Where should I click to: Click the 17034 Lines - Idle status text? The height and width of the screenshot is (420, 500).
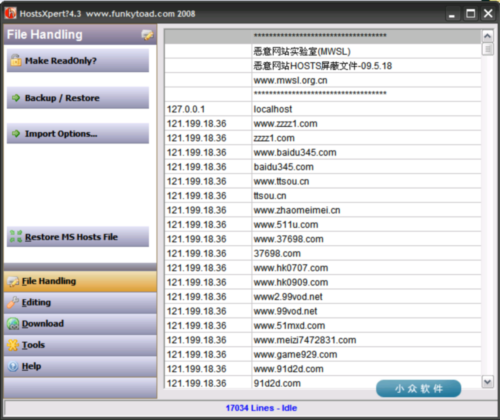(261, 408)
